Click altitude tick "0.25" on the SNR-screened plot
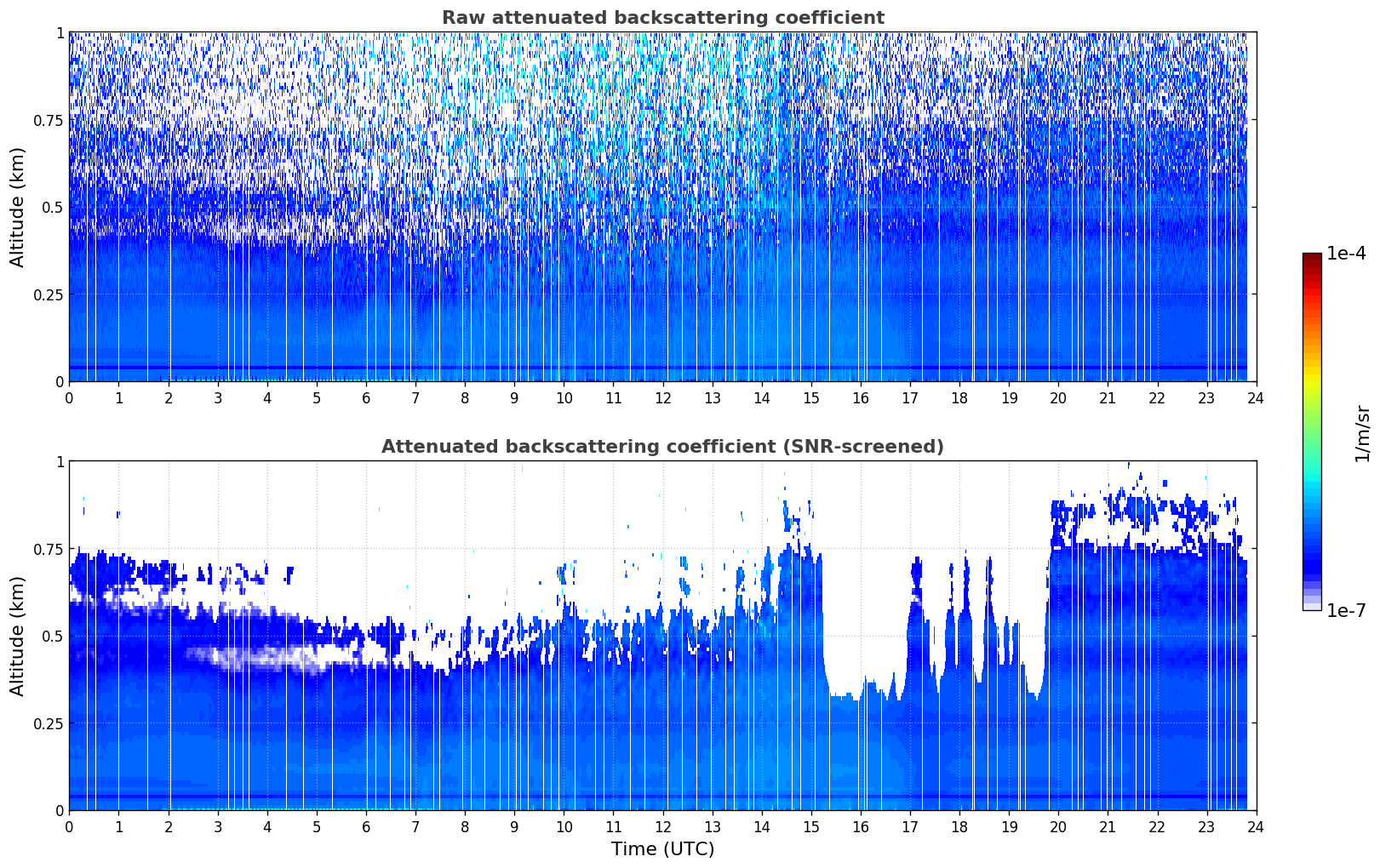Screen dimensions: 1380x868 (49, 723)
